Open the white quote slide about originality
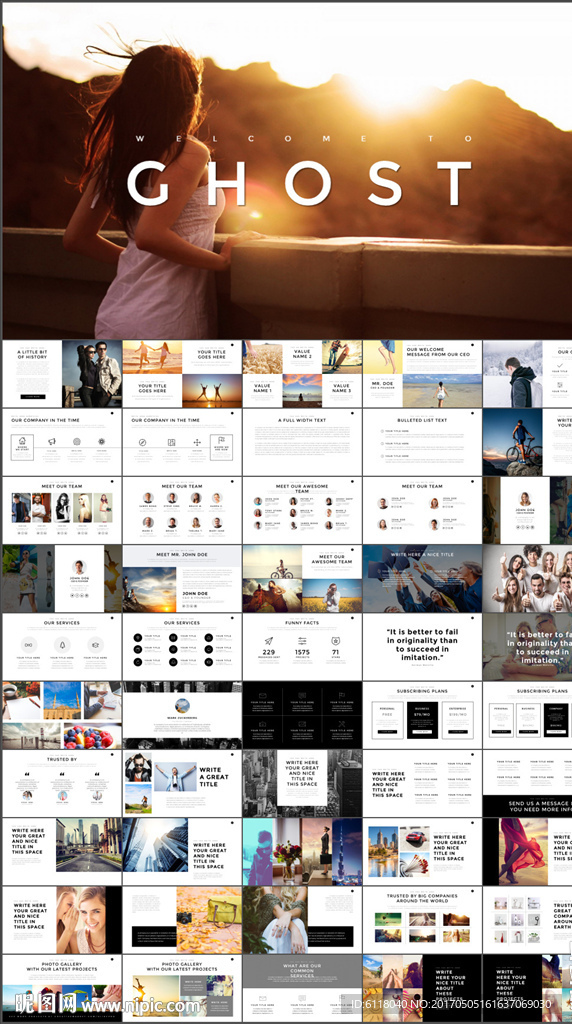The image size is (572, 1024). [x=422, y=647]
